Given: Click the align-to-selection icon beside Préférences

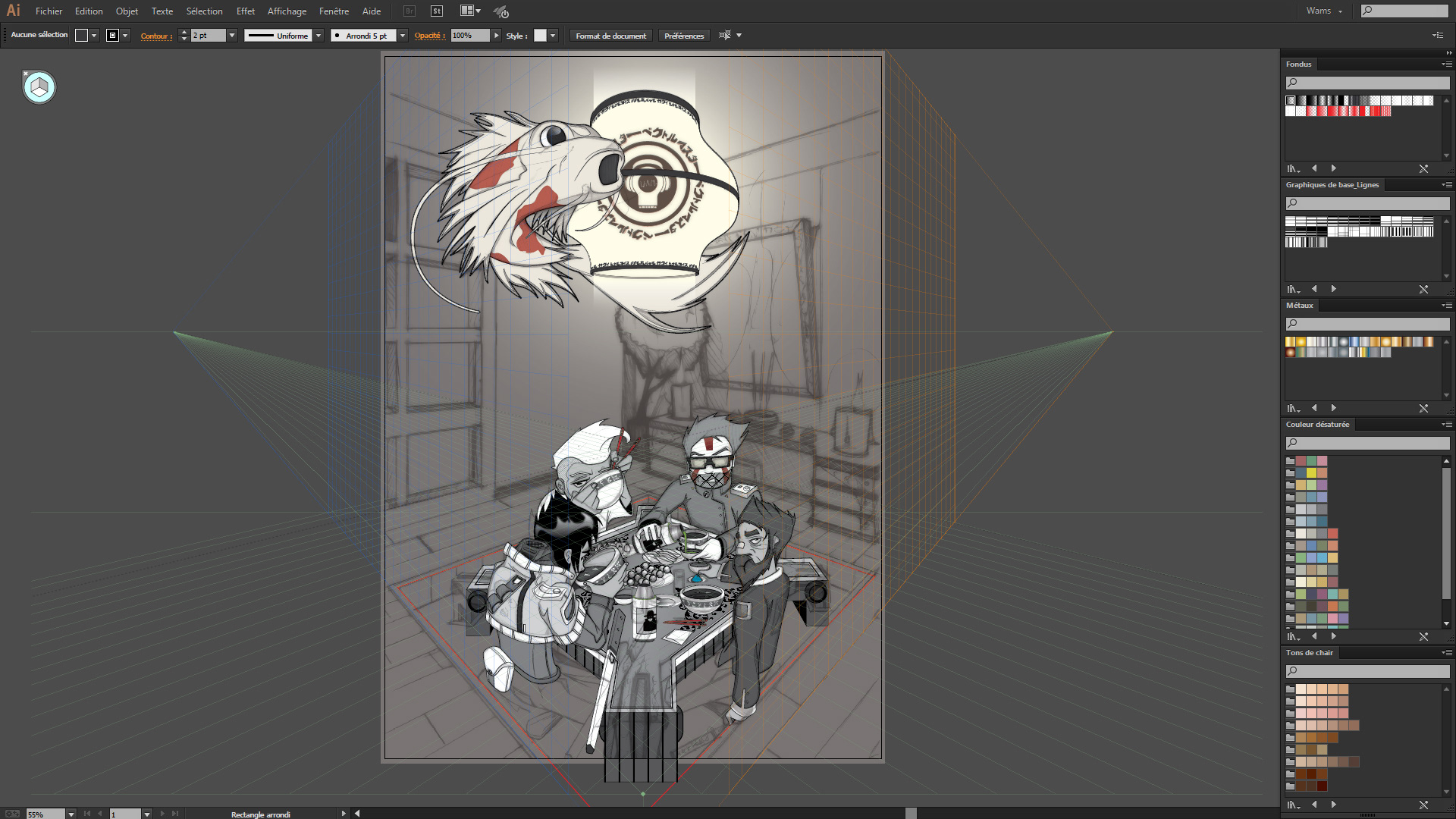Looking at the screenshot, I should [x=725, y=36].
